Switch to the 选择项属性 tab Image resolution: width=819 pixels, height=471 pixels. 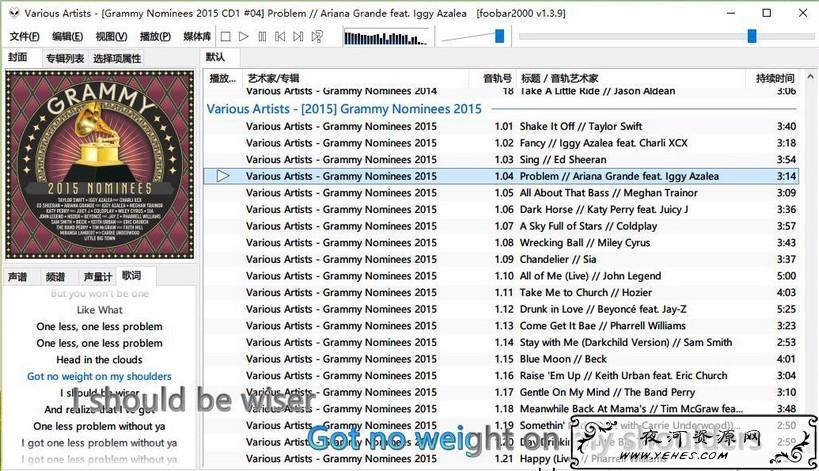coord(117,58)
